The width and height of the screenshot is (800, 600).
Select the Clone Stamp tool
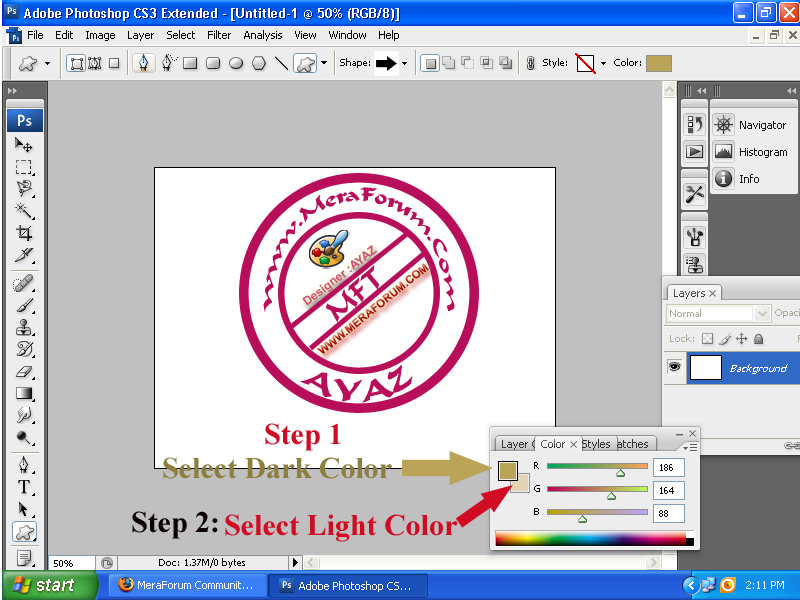[x=23, y=327]
